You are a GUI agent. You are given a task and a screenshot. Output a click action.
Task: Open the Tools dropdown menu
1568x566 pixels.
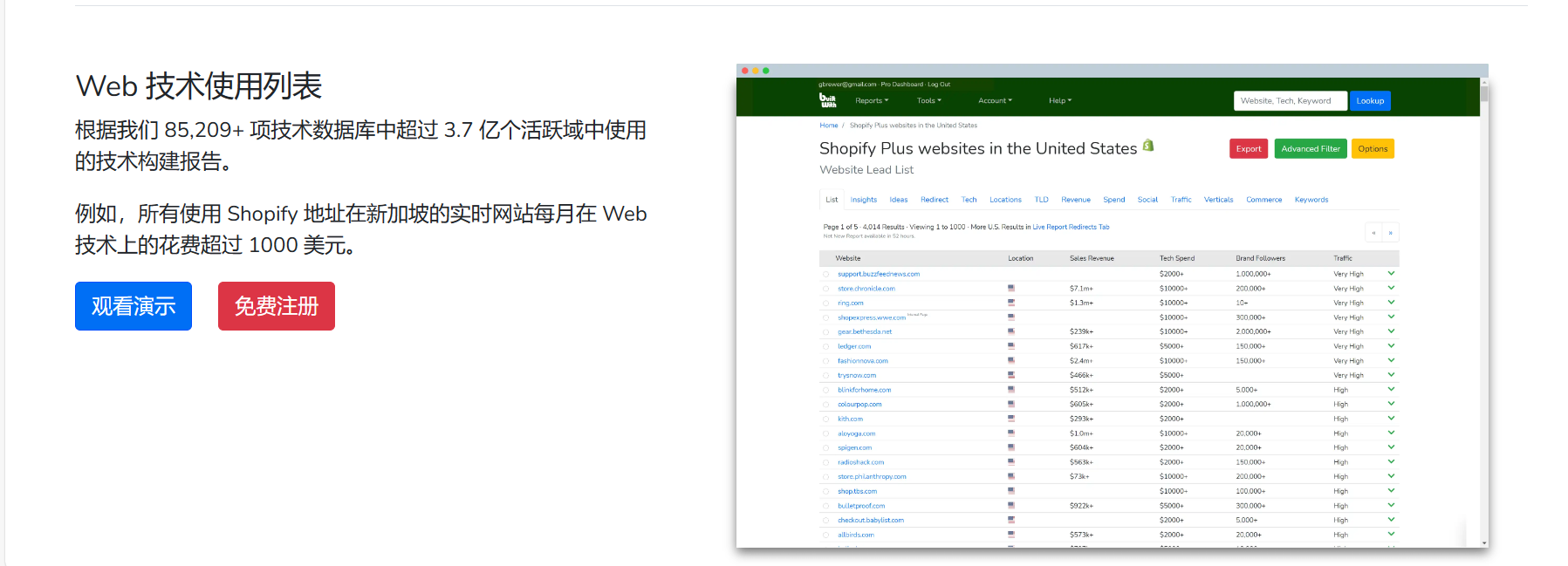pos(929,101)
